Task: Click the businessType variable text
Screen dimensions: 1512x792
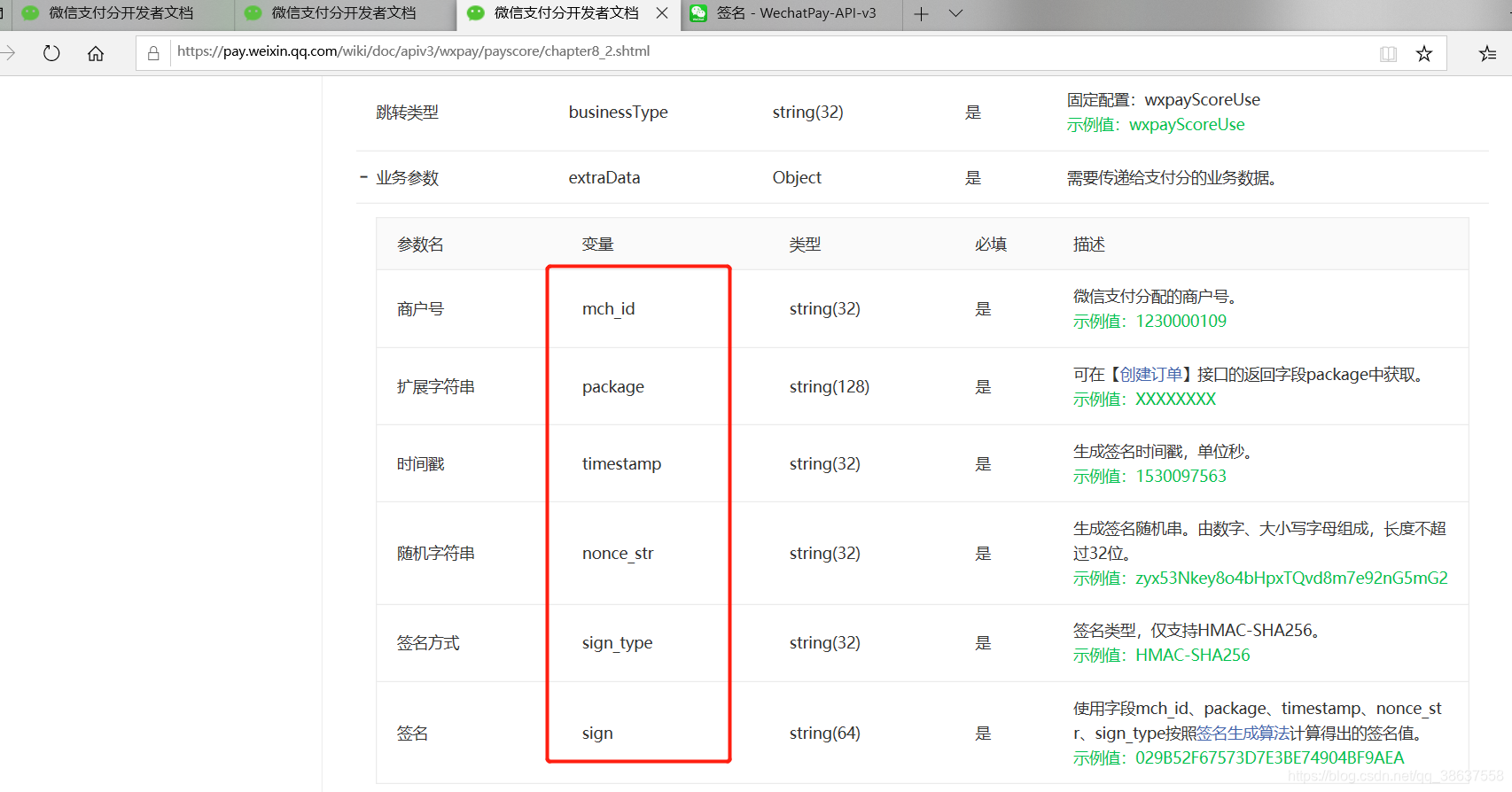Action: (x=619, y=113)
